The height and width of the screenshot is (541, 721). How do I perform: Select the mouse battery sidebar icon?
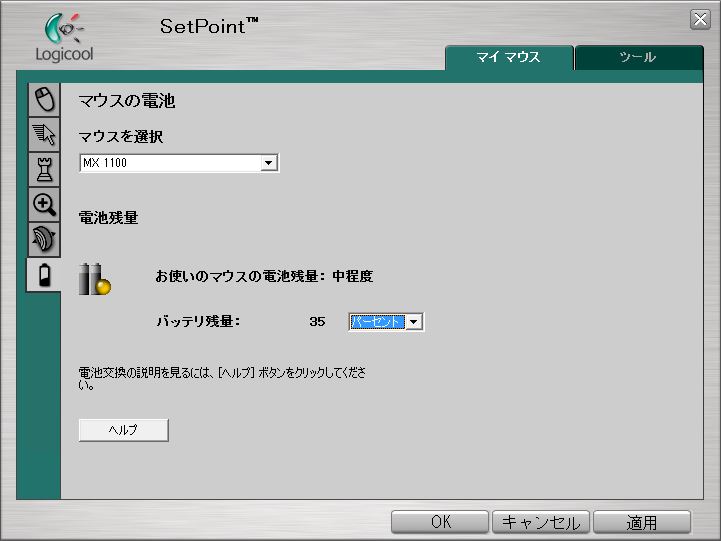tap(44, 275)
